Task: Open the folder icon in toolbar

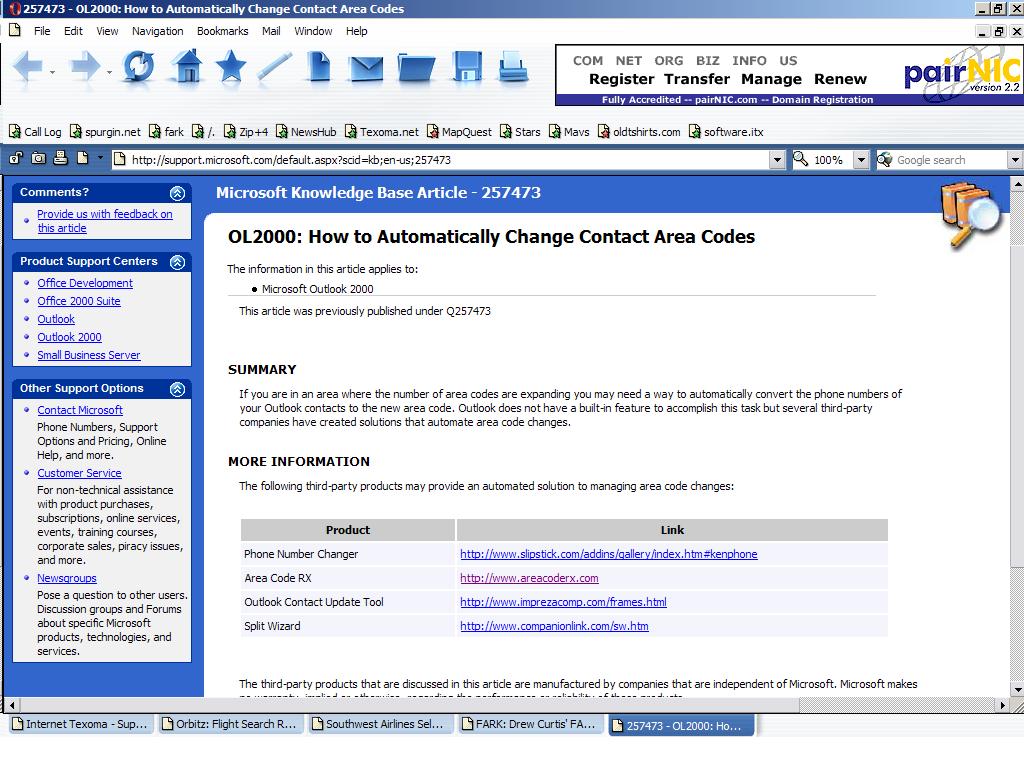Action: coord(416,68)
